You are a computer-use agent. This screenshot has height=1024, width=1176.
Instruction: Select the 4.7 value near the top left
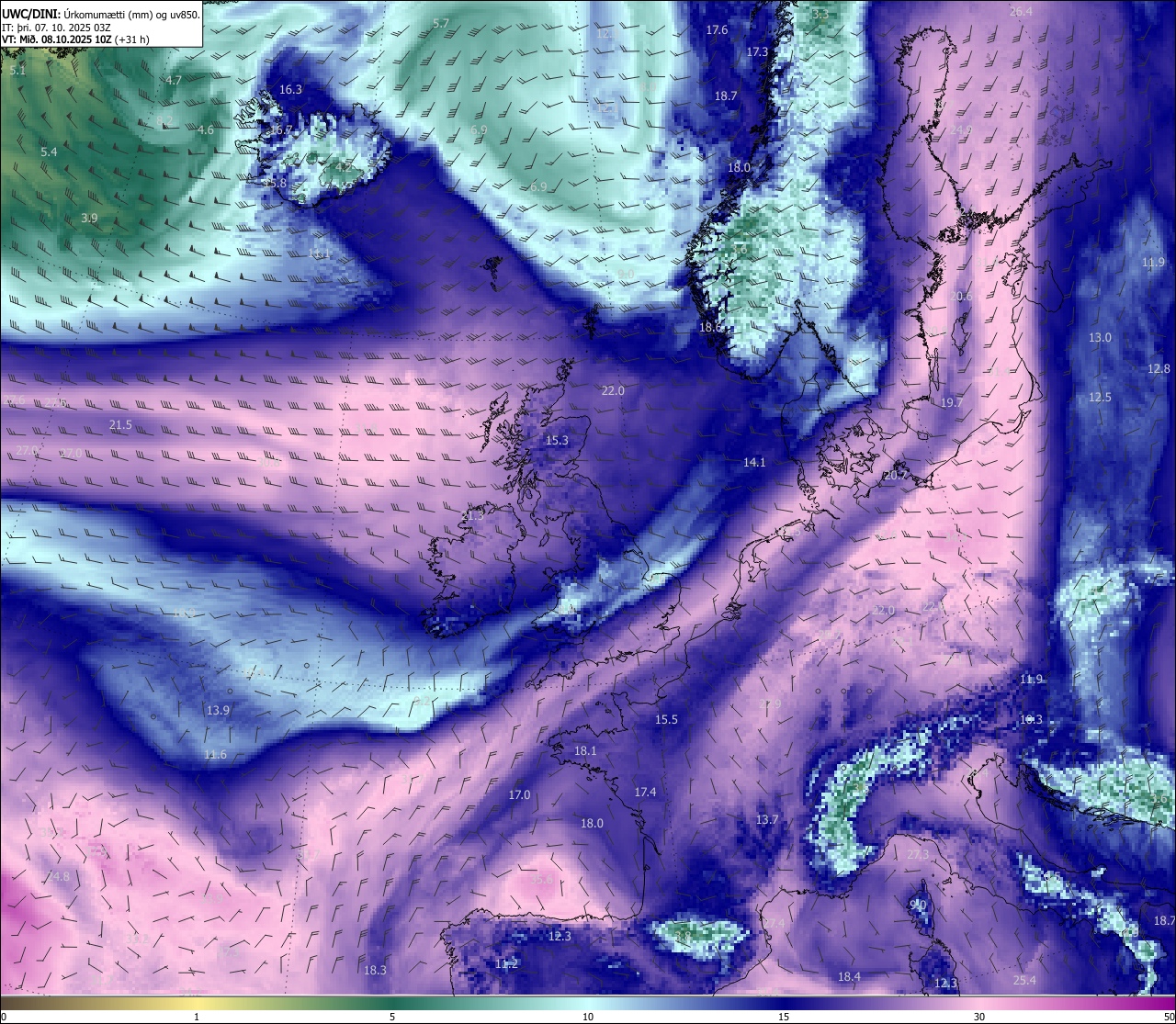[173, 80]
